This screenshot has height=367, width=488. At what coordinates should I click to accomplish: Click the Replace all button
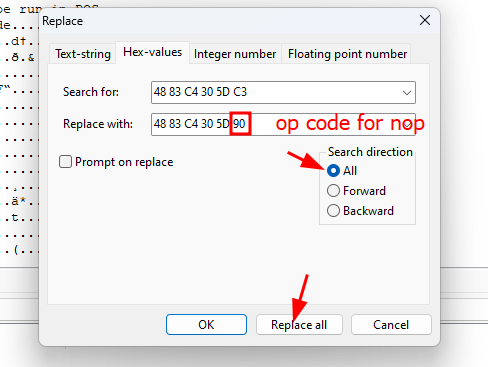(x=299, y=324)
